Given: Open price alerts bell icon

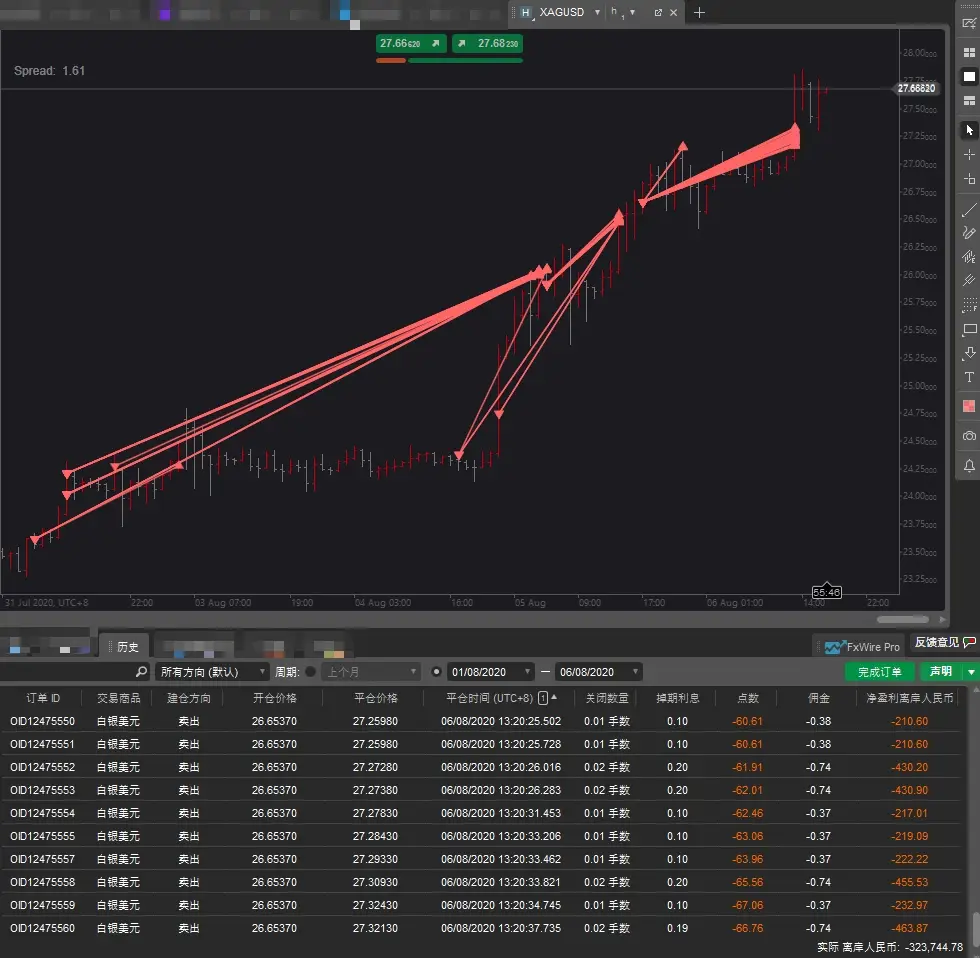Looking at the screenshot, I should click(x=969, y=466).
